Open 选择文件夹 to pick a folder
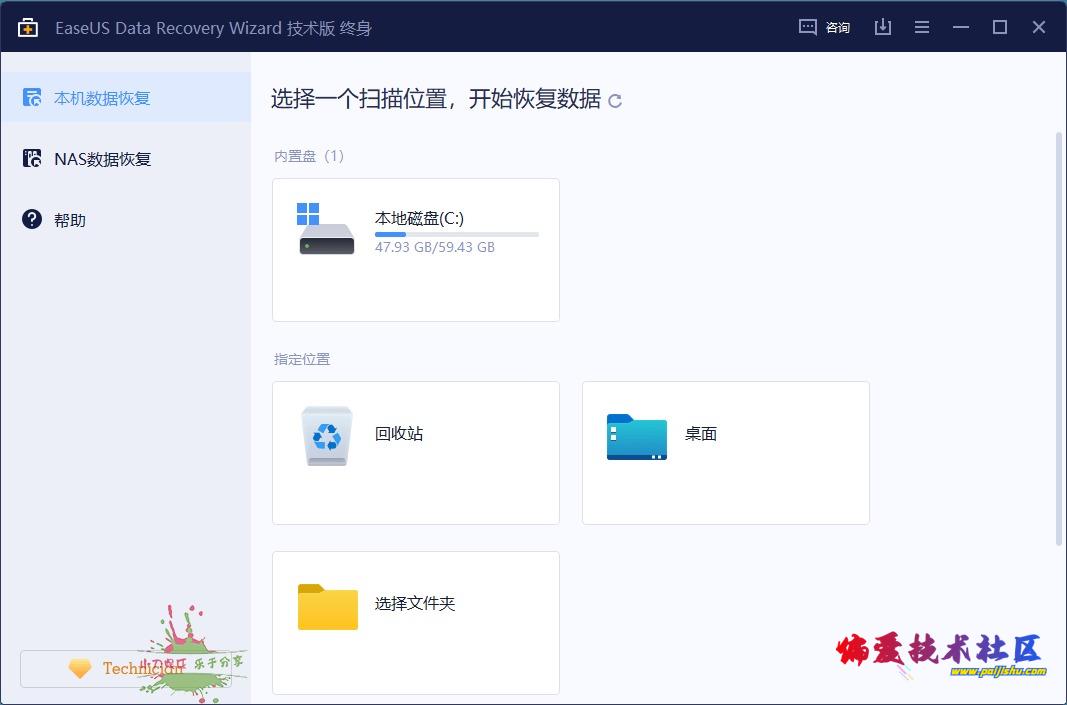 [x=416, y=623]
